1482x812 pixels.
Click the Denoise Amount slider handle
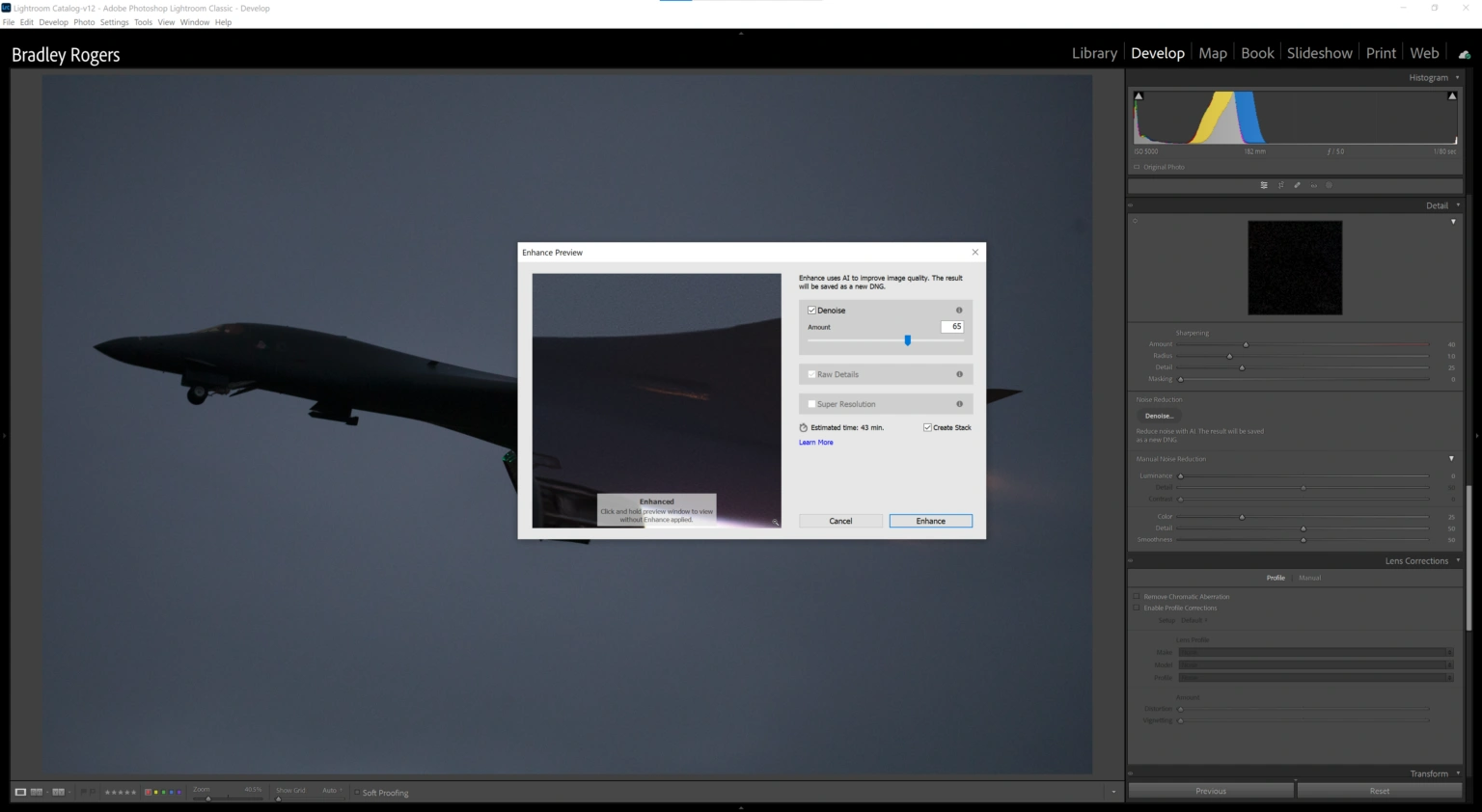(x=907, y=340)
